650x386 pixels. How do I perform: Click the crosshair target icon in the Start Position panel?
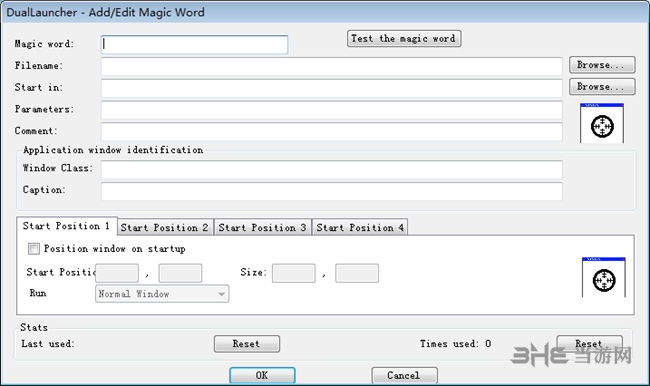604,277
